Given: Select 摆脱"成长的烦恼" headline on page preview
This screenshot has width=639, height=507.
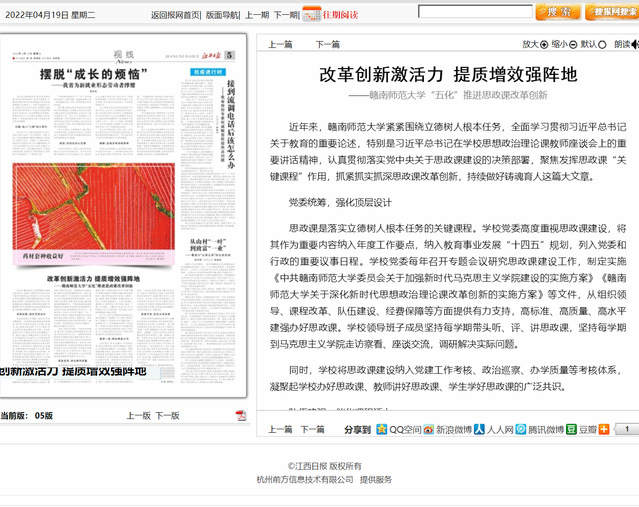Looking at the screenshot, I should tap(93, 75).
